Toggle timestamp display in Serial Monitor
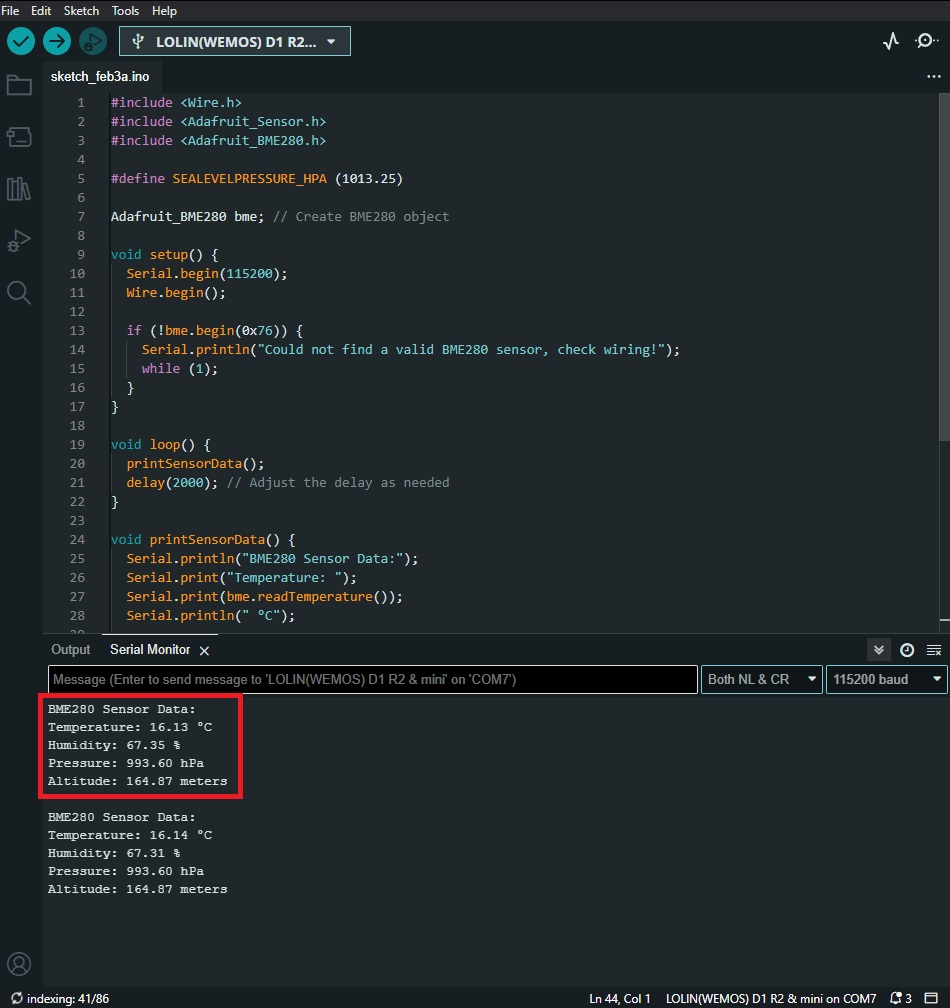 [x=907, y=650]
